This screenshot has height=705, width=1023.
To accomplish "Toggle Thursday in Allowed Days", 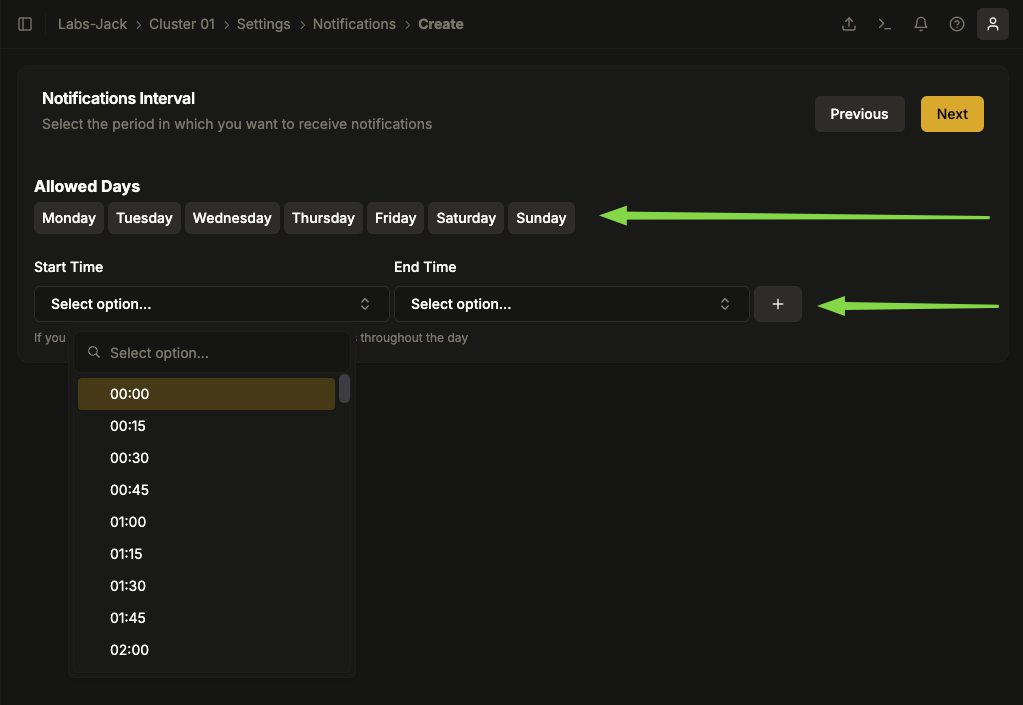I will [x=323, y=218].
